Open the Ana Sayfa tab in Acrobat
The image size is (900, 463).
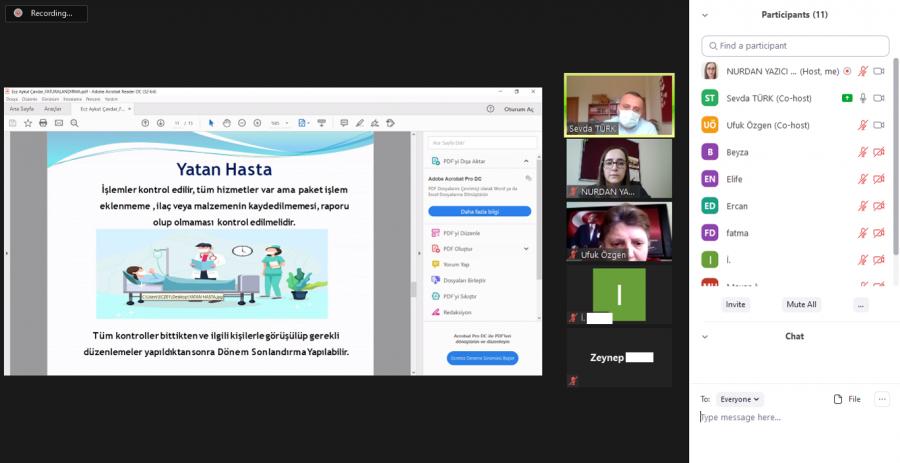tap(20, 109)
